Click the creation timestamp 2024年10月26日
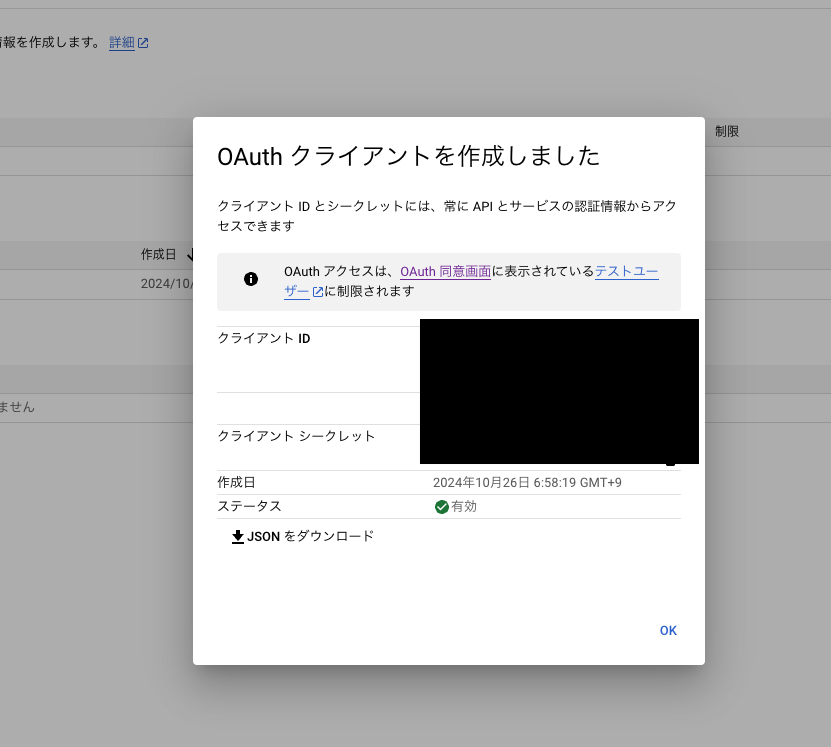The height and width of the screenshot is (747, 831). pos(525,482)
